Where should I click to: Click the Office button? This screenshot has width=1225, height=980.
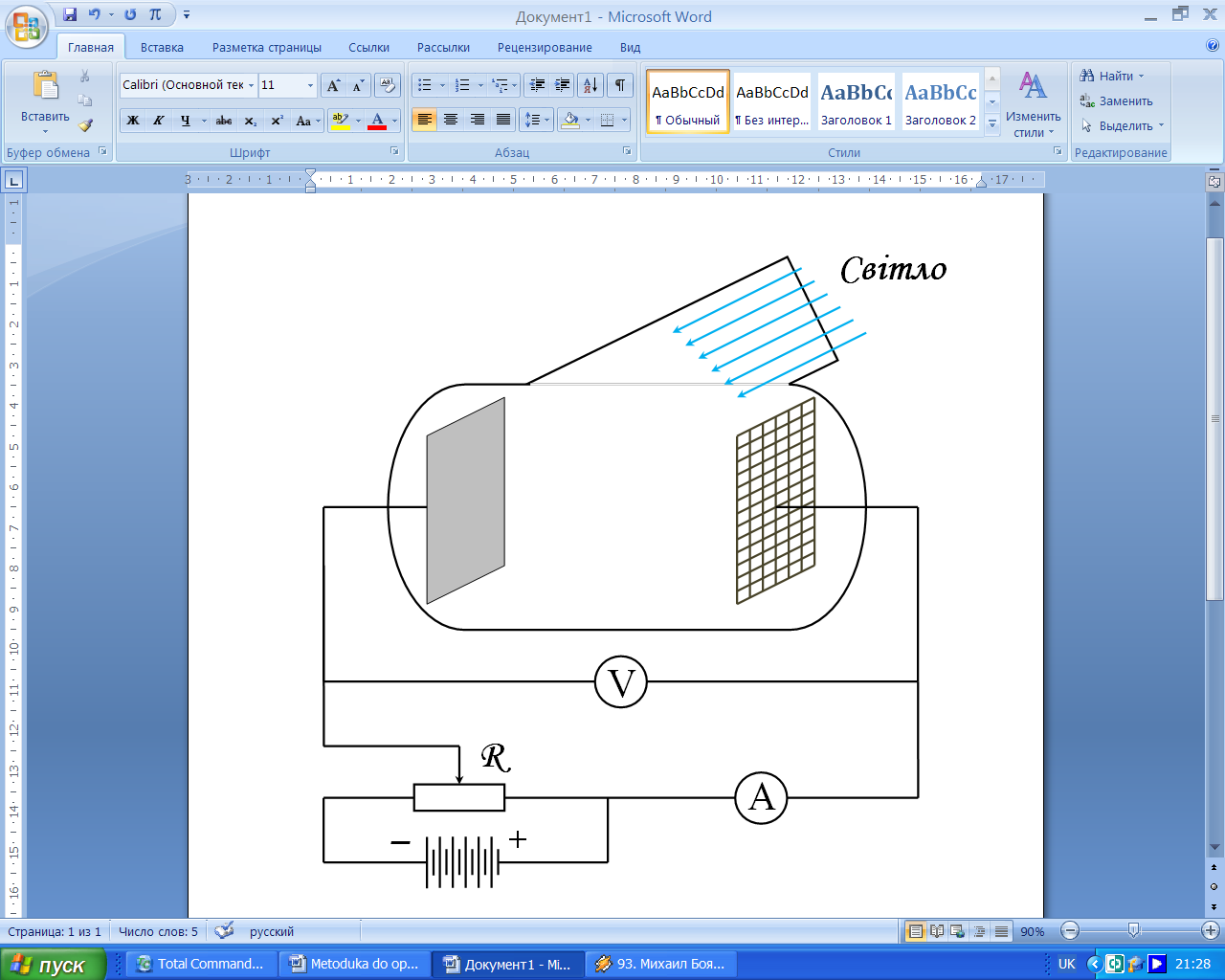coord(27,27)
